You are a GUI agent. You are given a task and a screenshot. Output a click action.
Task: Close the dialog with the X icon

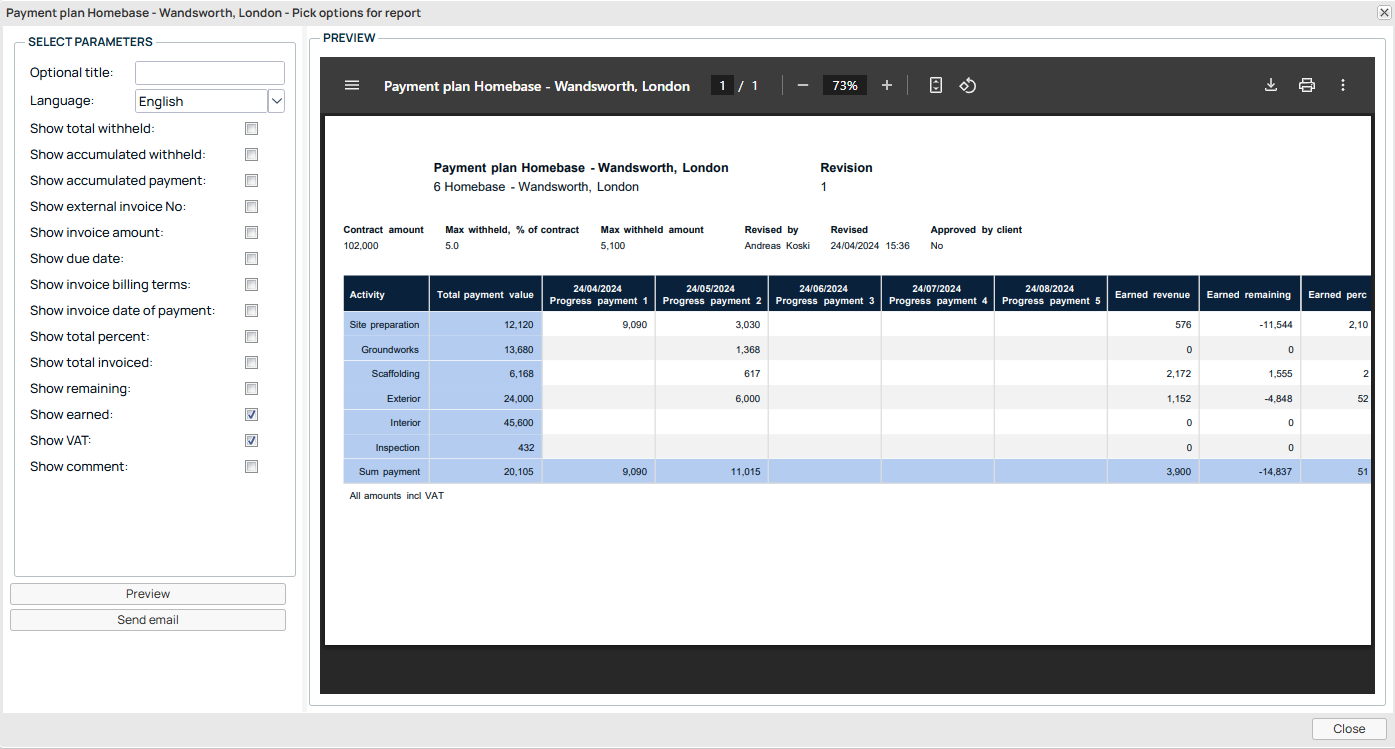pos(1384,12)
